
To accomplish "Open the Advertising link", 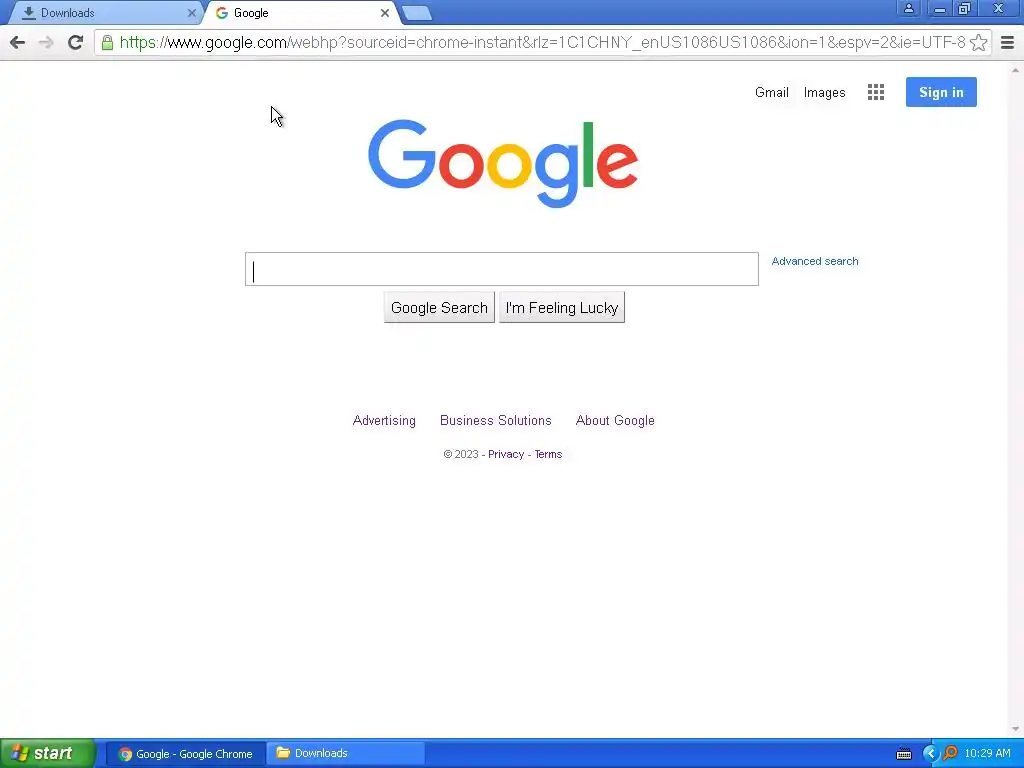I will [384, 421].
